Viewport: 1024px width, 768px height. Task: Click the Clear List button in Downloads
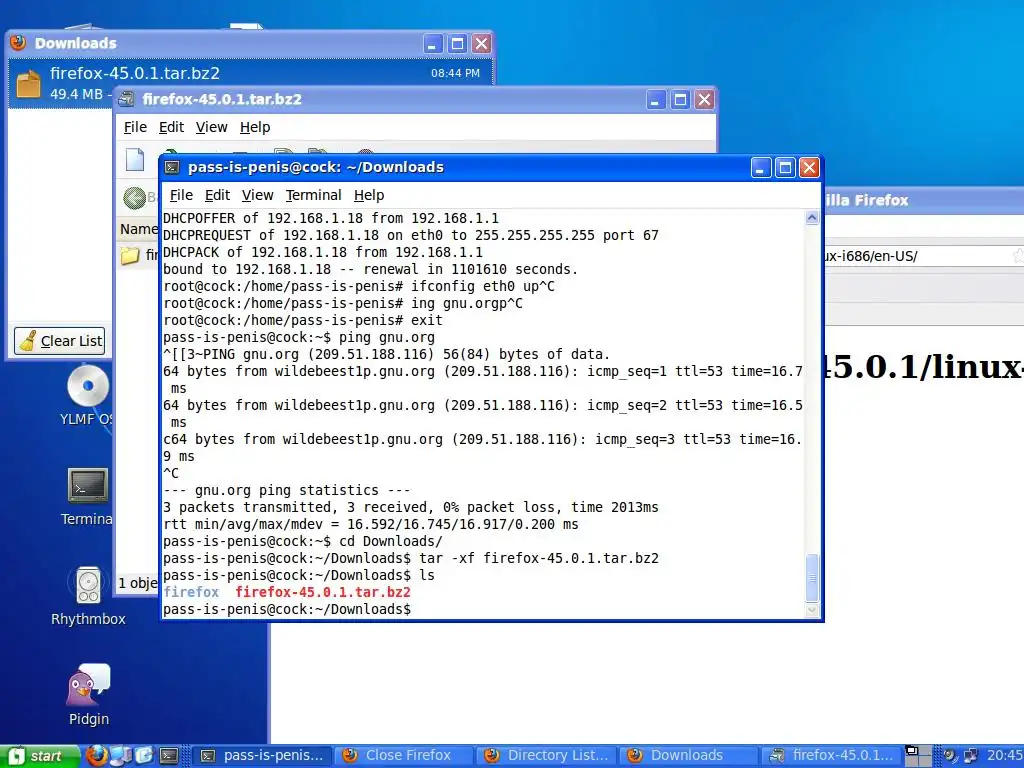59,341
